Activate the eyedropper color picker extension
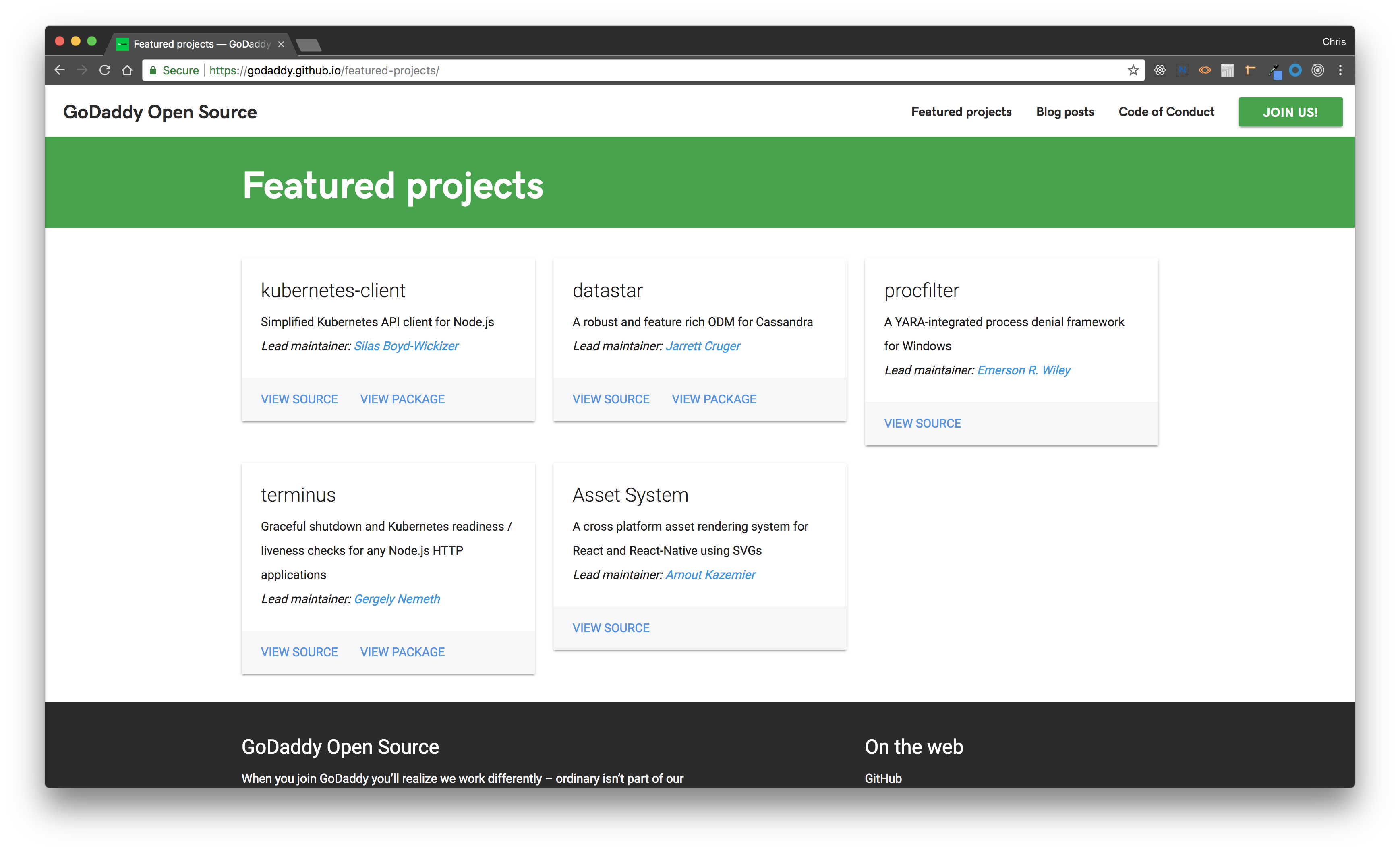The image size is (1400, 852). tap(1274, 70)
